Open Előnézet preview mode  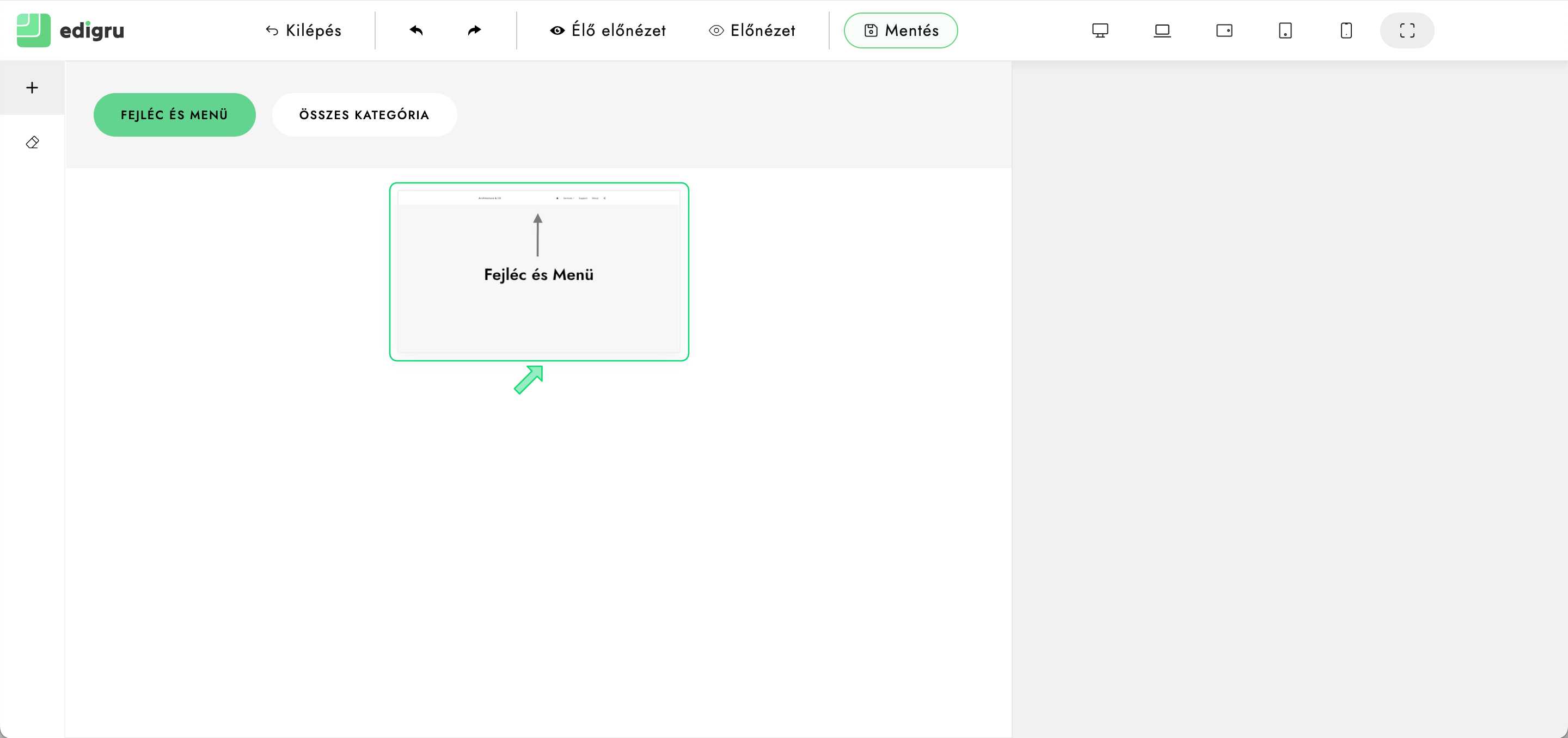pos(752,30)
